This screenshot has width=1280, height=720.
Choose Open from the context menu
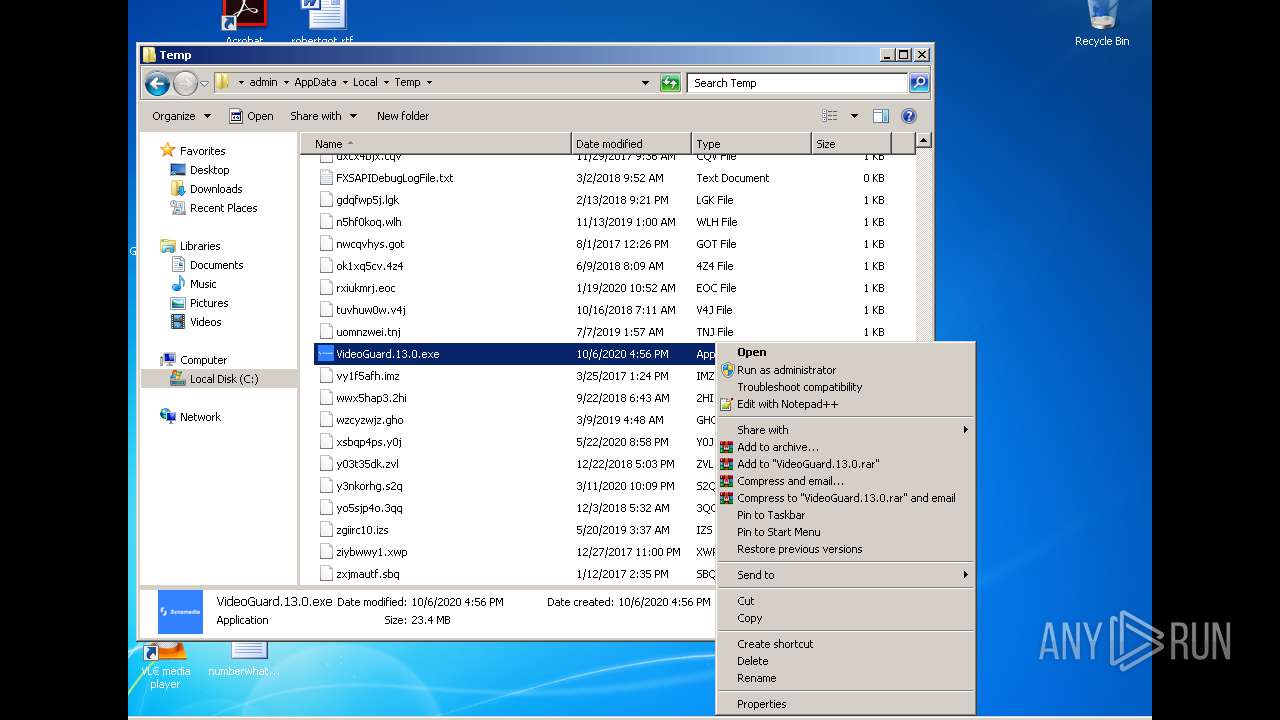point(846,352)
